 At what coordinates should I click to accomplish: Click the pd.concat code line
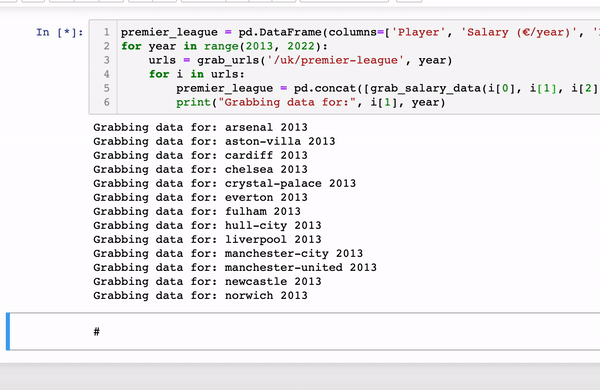[388, 88]
